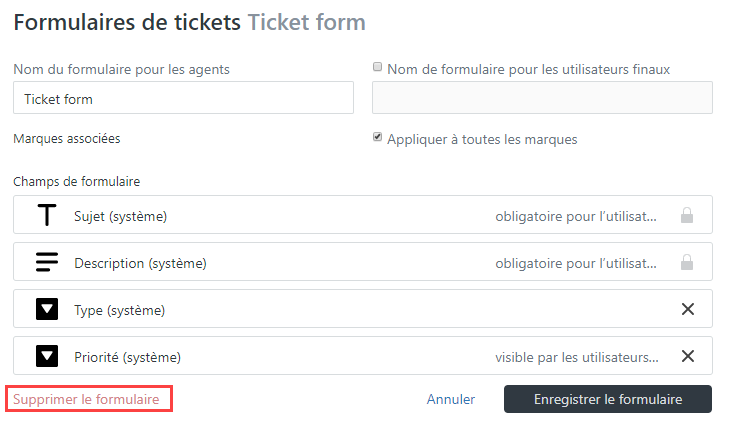Viewport: 731px width, 432px height.
Task: Click the Description paragraph icon
Action: (x=47, y=262)
